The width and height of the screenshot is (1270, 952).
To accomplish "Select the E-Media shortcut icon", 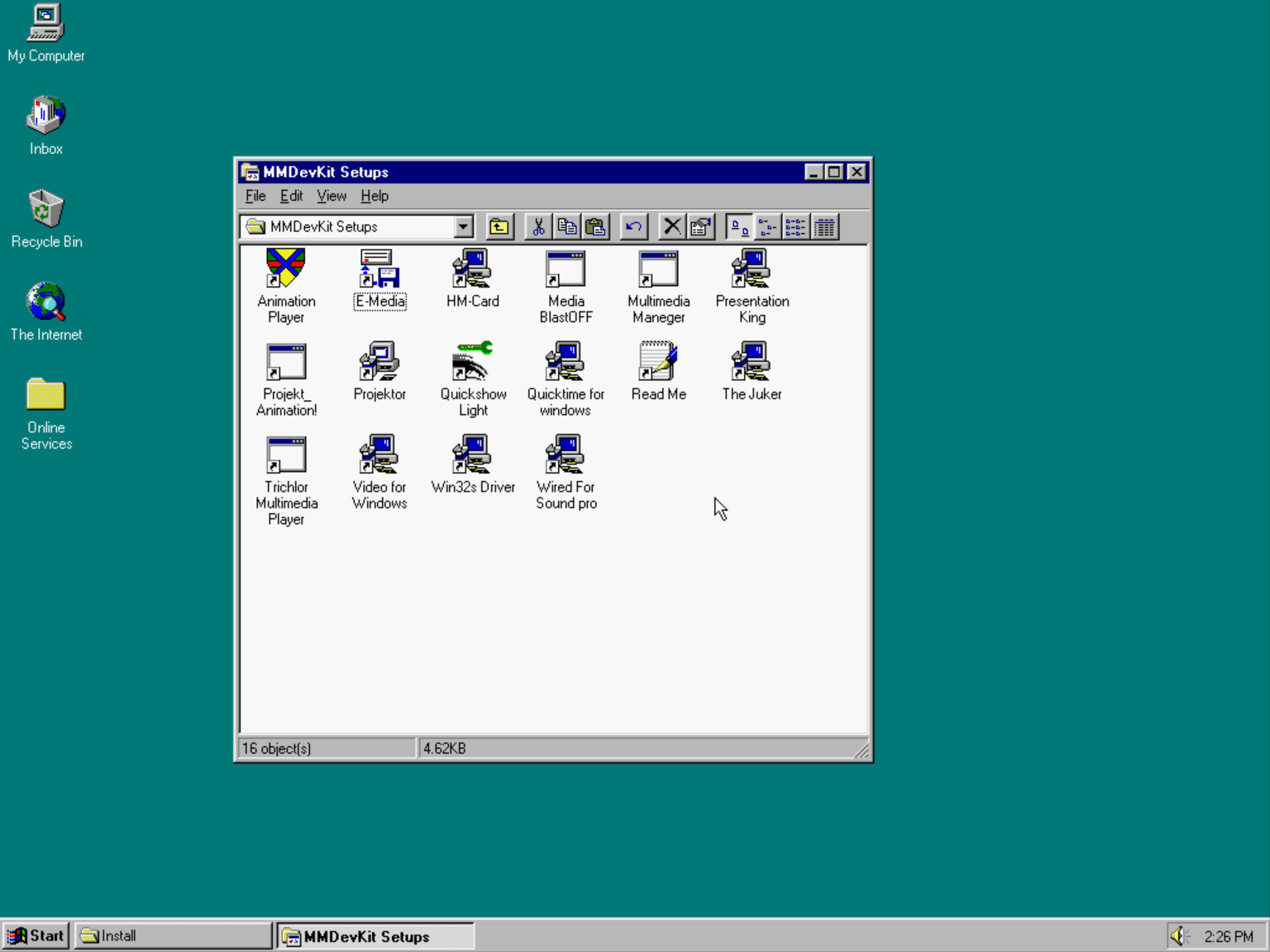I will pos(380,269).
